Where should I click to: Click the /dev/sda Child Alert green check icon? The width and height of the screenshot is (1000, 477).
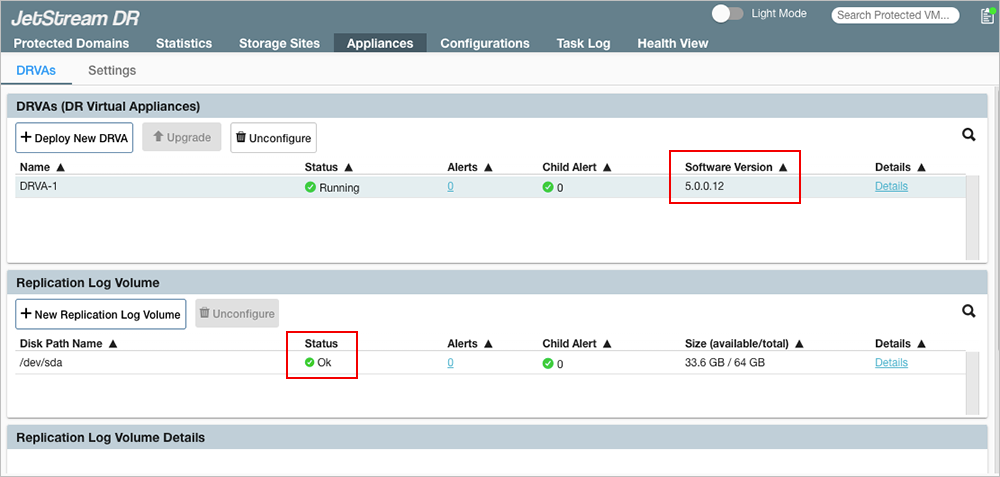coord(548,363)
